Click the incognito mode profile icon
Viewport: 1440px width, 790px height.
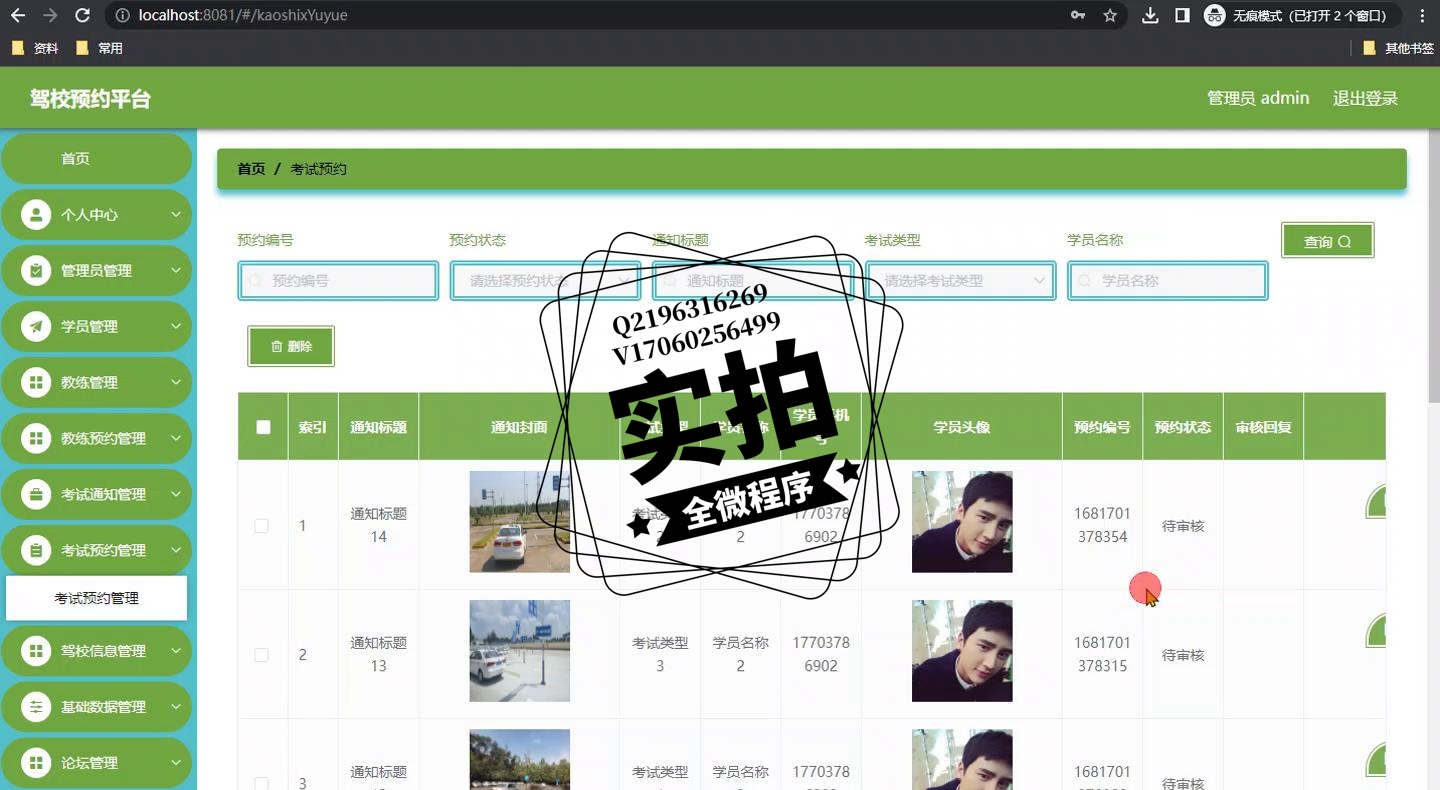click(1215, 15)
